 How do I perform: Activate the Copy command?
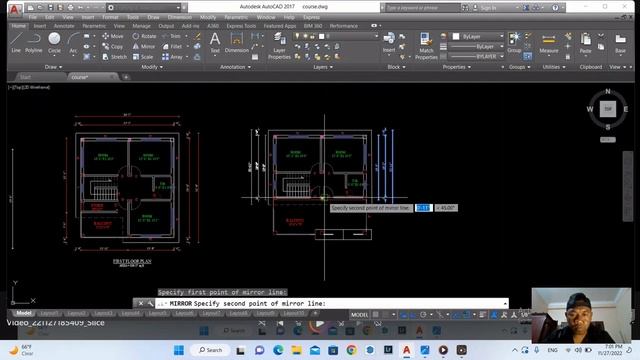pos(113,47)
